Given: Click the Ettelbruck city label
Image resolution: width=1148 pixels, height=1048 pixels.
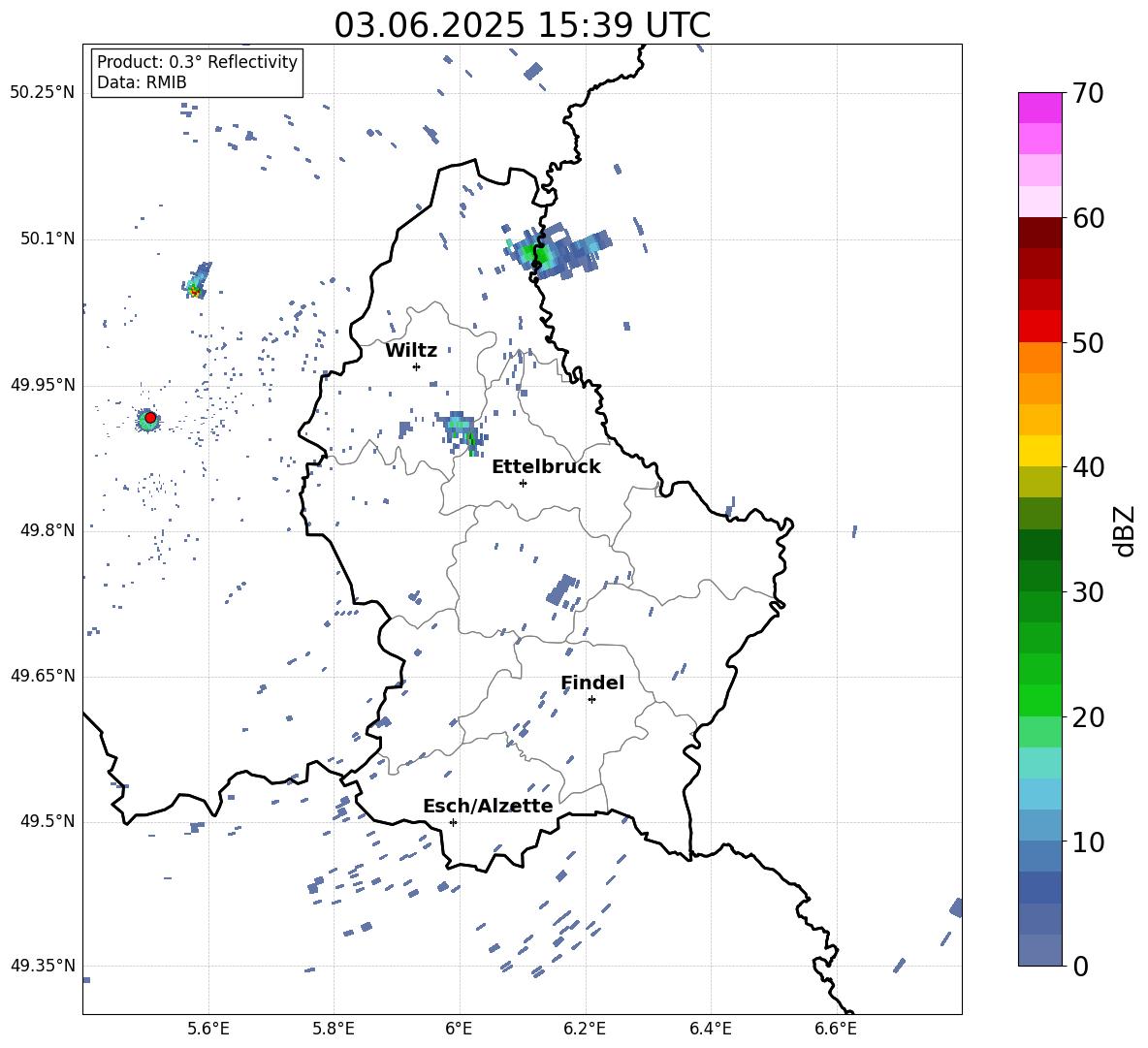Looking at the screenshot, I should tap(546, 467).
